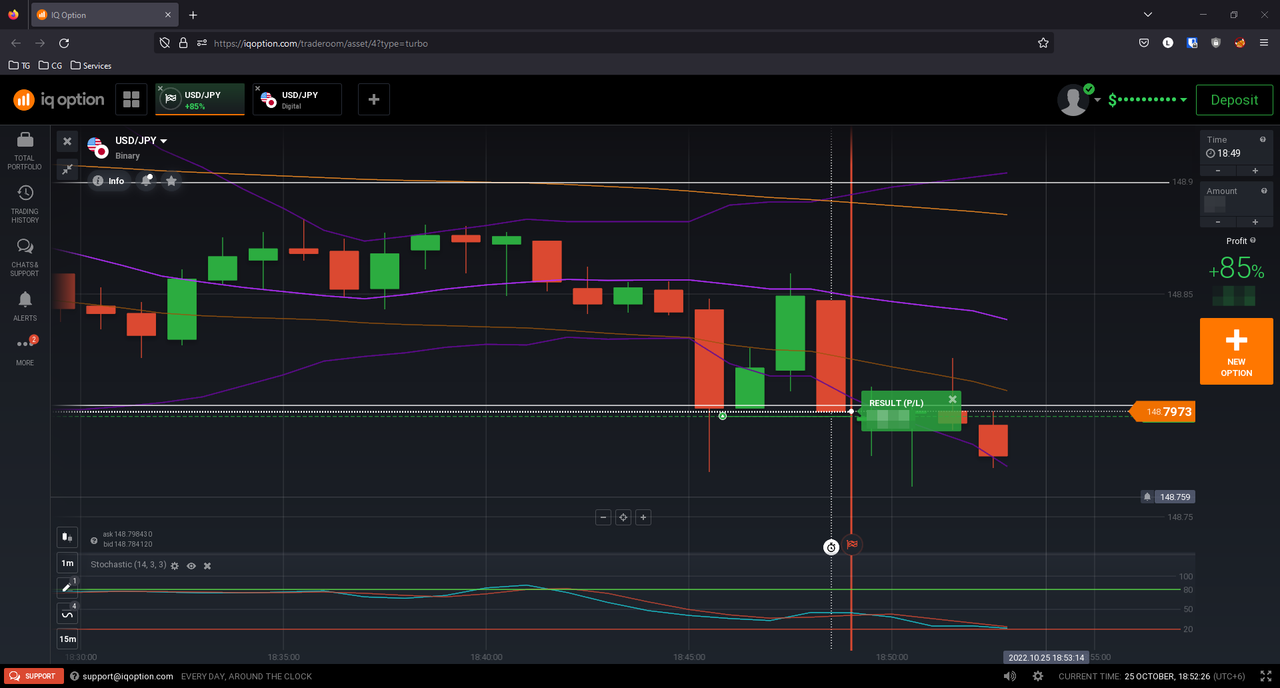Open USD/JPY asset Info
This screenshot has width=1280, height=688.
[108, 181]
